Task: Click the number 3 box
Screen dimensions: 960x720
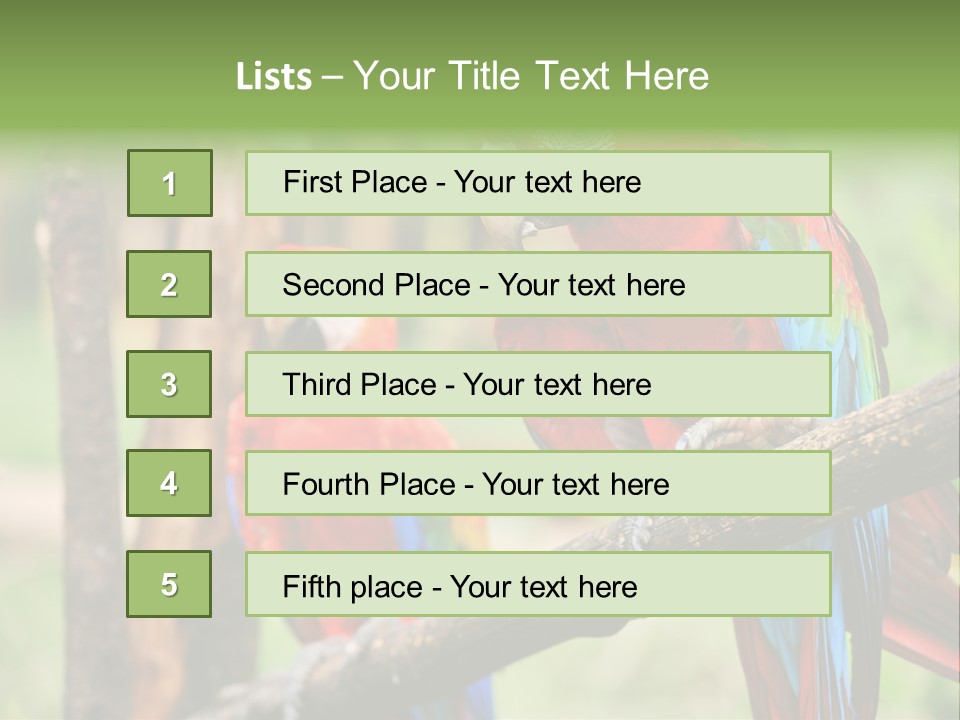Action: [169, 384]
